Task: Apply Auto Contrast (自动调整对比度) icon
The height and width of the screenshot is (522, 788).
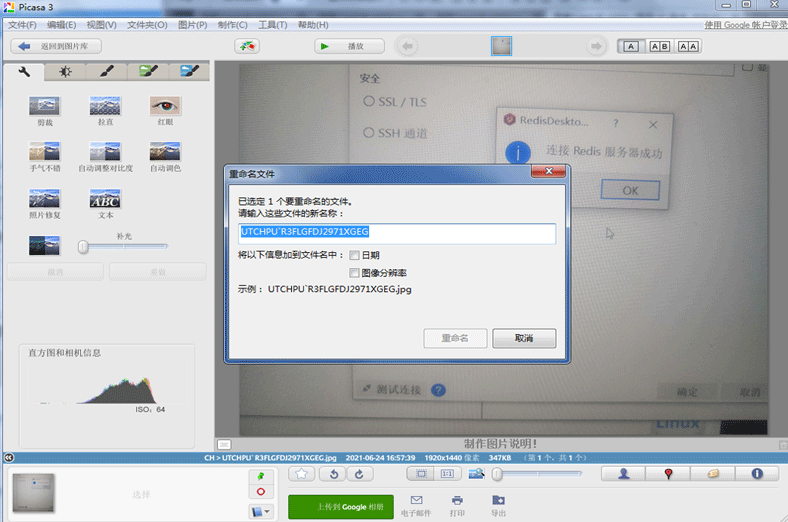Action: coord(105,151)
